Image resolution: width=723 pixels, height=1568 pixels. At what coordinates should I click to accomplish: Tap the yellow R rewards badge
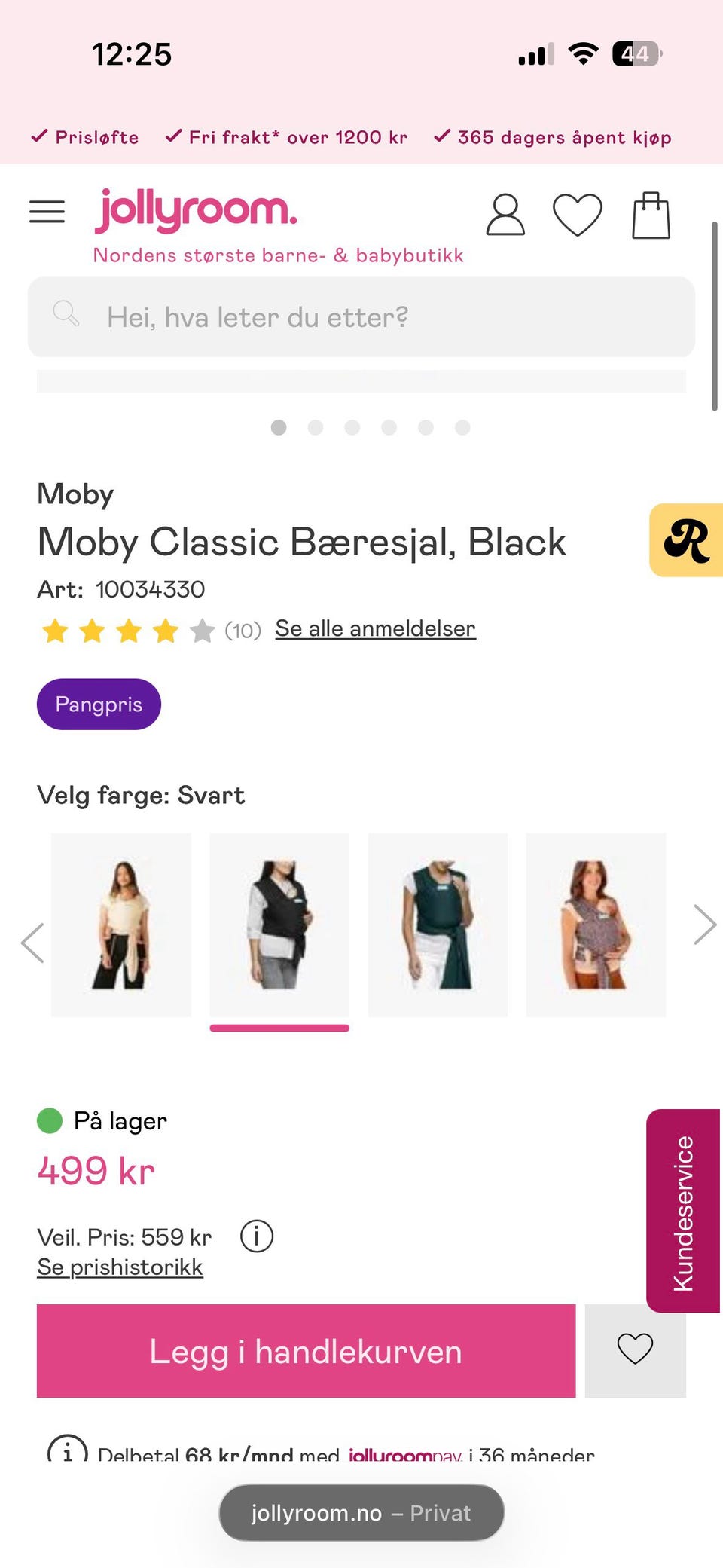coord(686,540)
